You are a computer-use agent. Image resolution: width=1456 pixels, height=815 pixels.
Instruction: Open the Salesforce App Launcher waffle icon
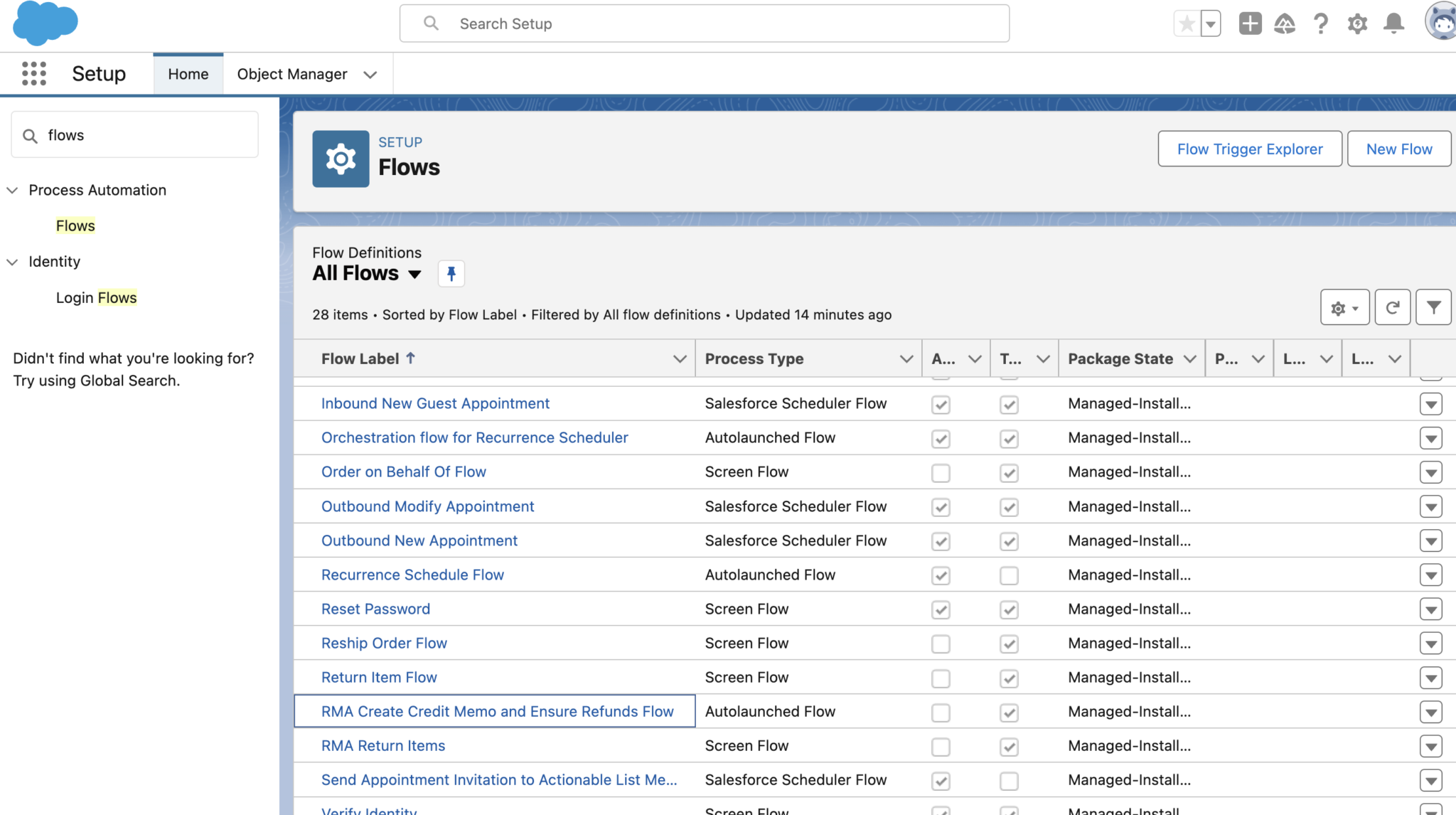tap(33, 73)
